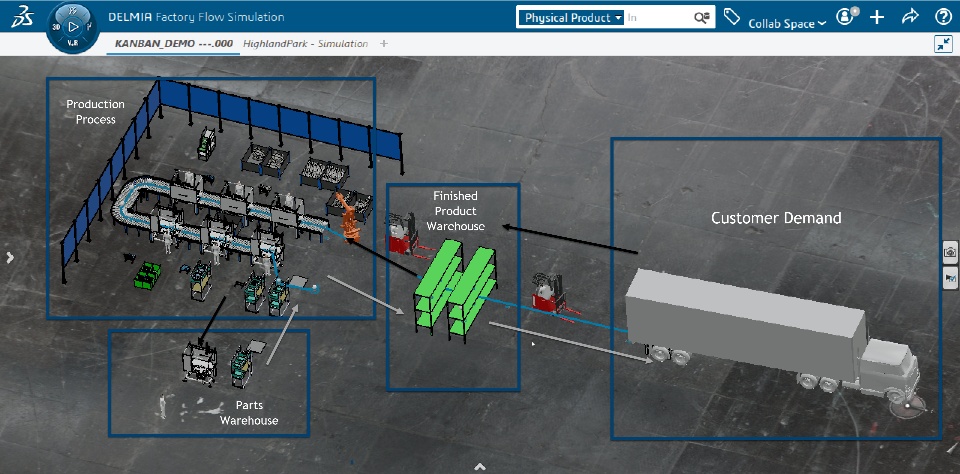Click the search magnifier icon
The width and height of the screenshot is (960, 474).
pos(702,18)
